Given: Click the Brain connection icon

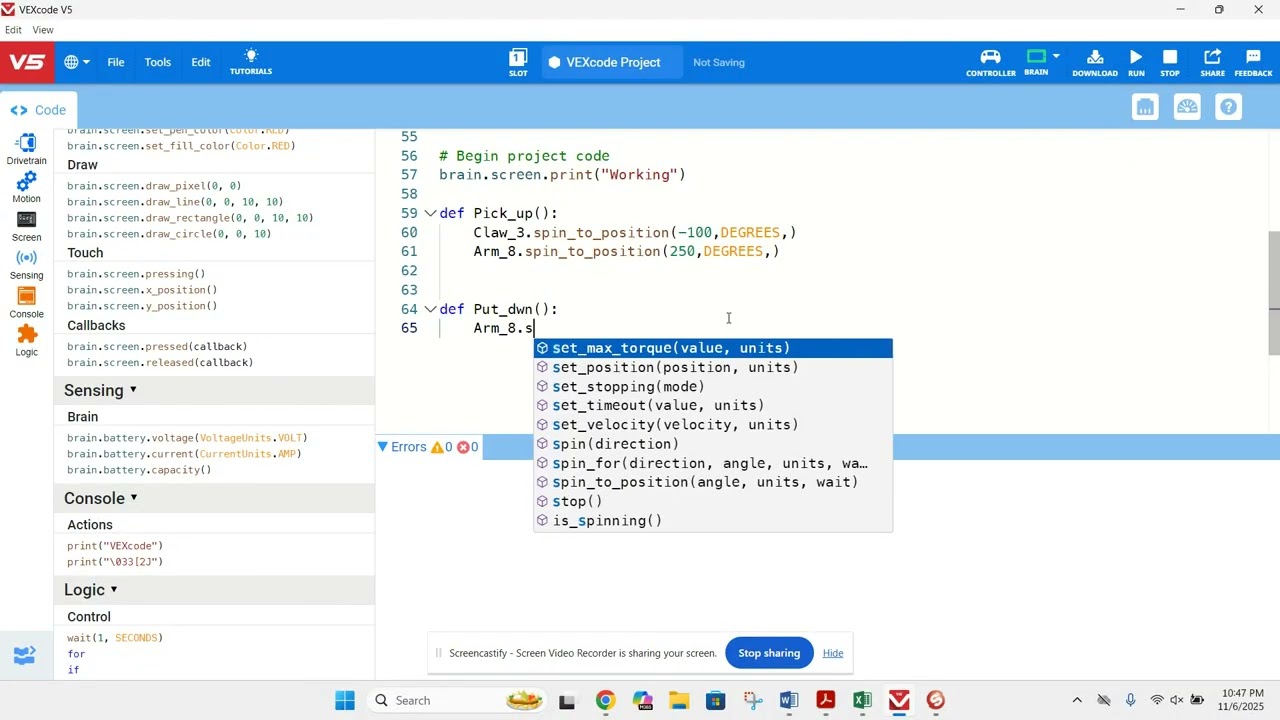Looking at the screenshot, I should coord(1036,62).
